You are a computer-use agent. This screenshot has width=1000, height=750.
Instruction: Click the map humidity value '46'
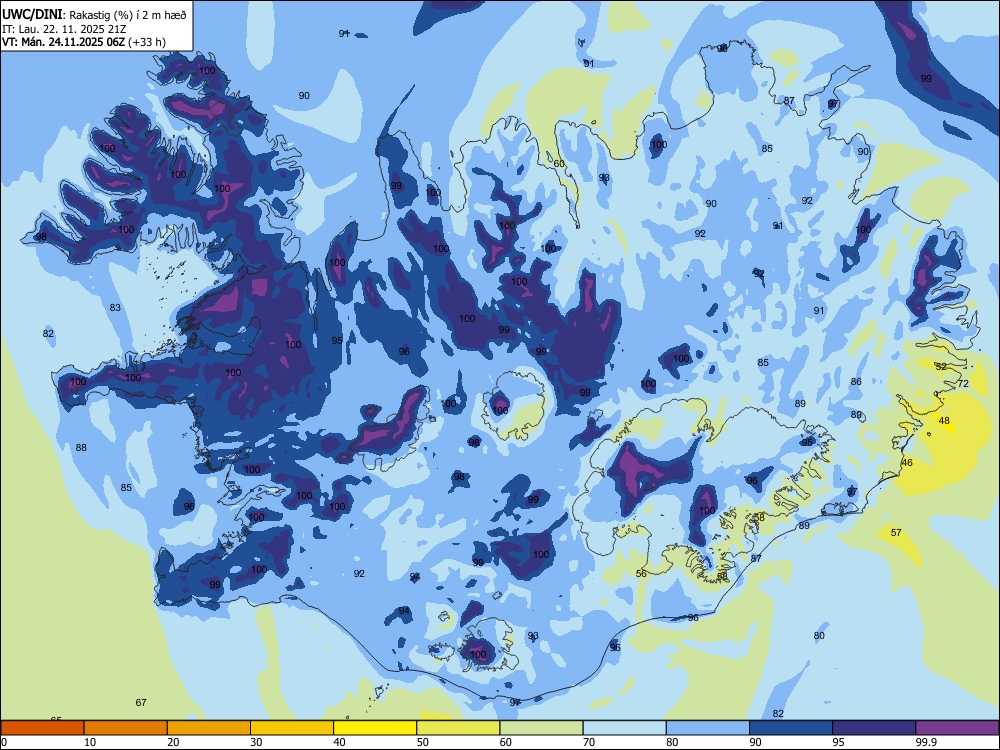908,462
